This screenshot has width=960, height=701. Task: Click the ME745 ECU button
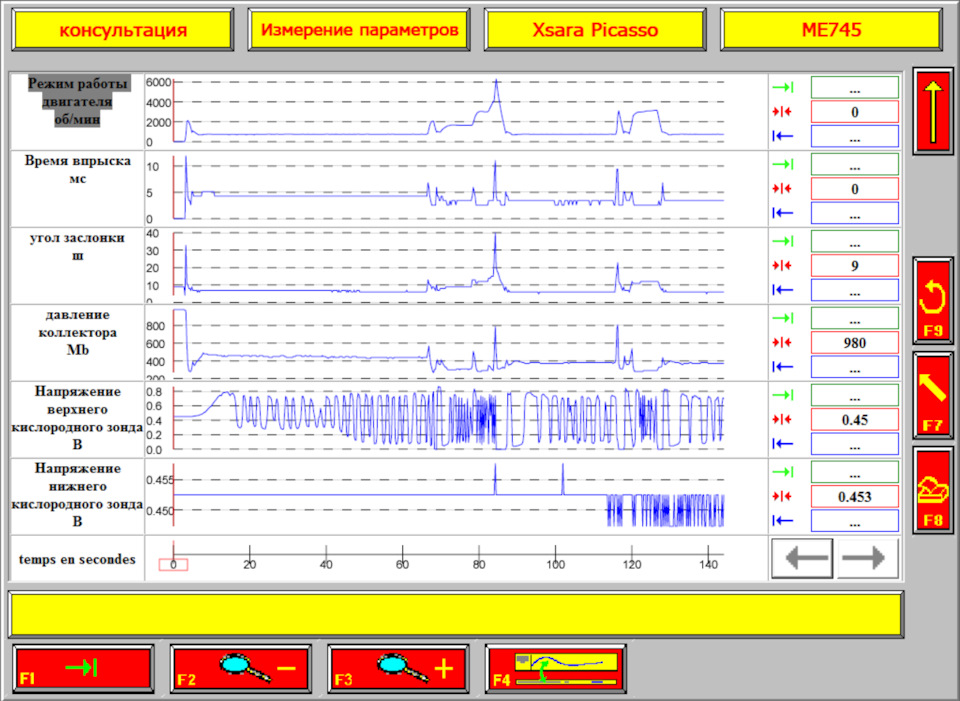tap(832, 30)
